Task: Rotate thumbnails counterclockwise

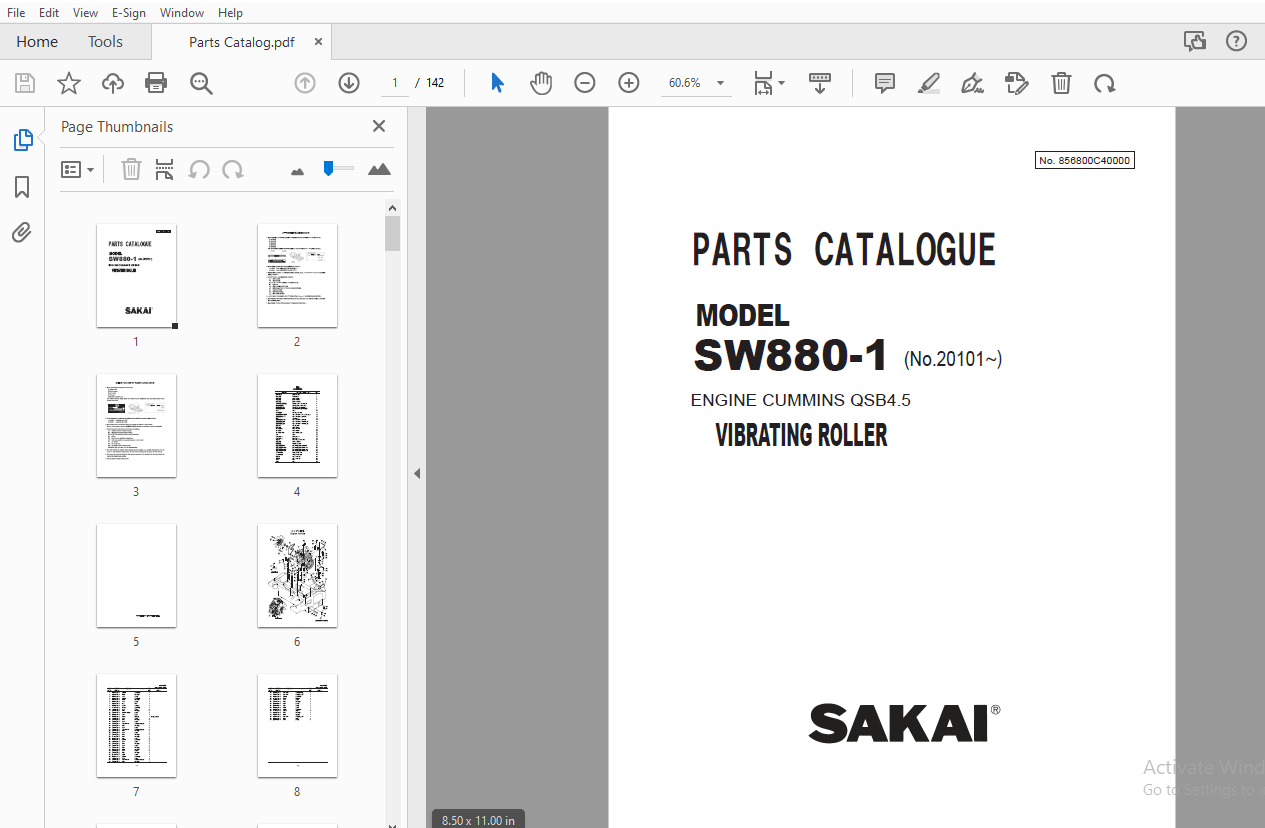Action: [x=199, y=169]
